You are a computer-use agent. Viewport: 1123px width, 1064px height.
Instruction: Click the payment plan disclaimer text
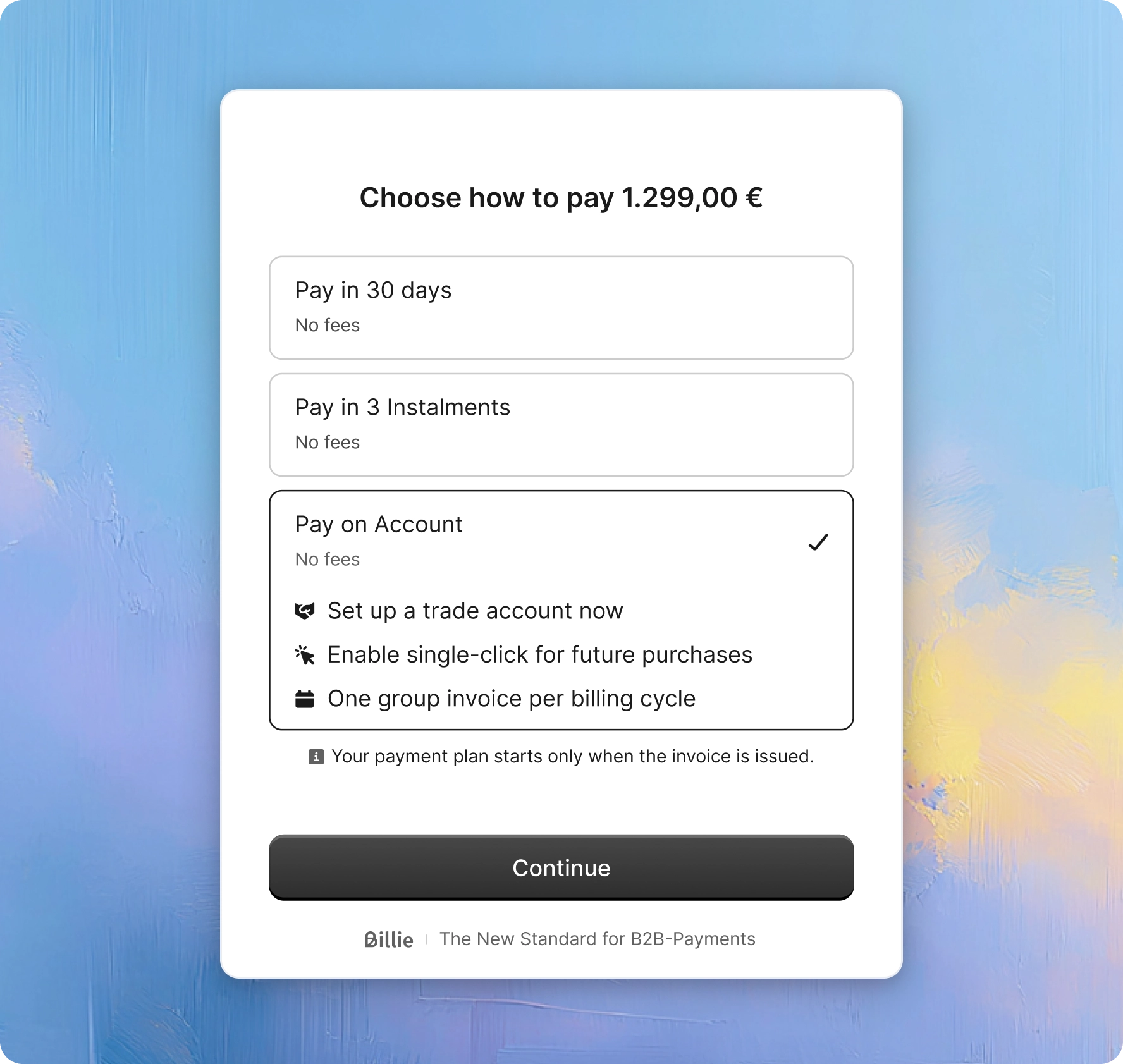point(572,756)
